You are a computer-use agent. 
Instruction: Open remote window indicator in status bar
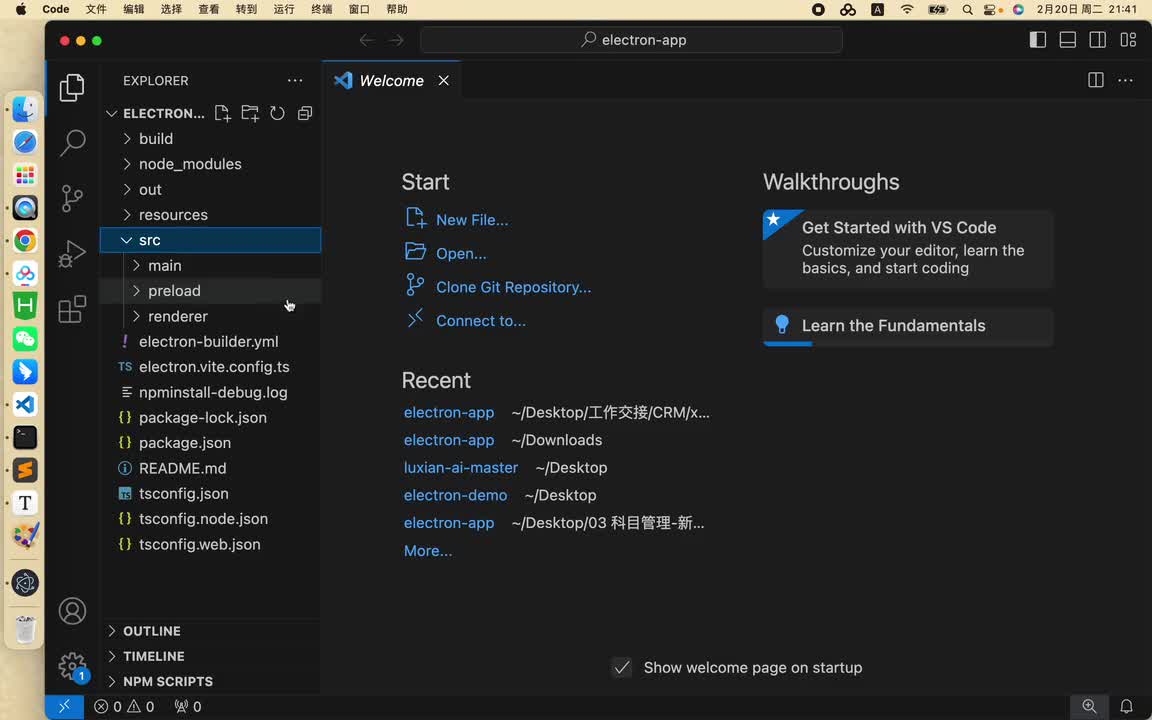(64, 707)
